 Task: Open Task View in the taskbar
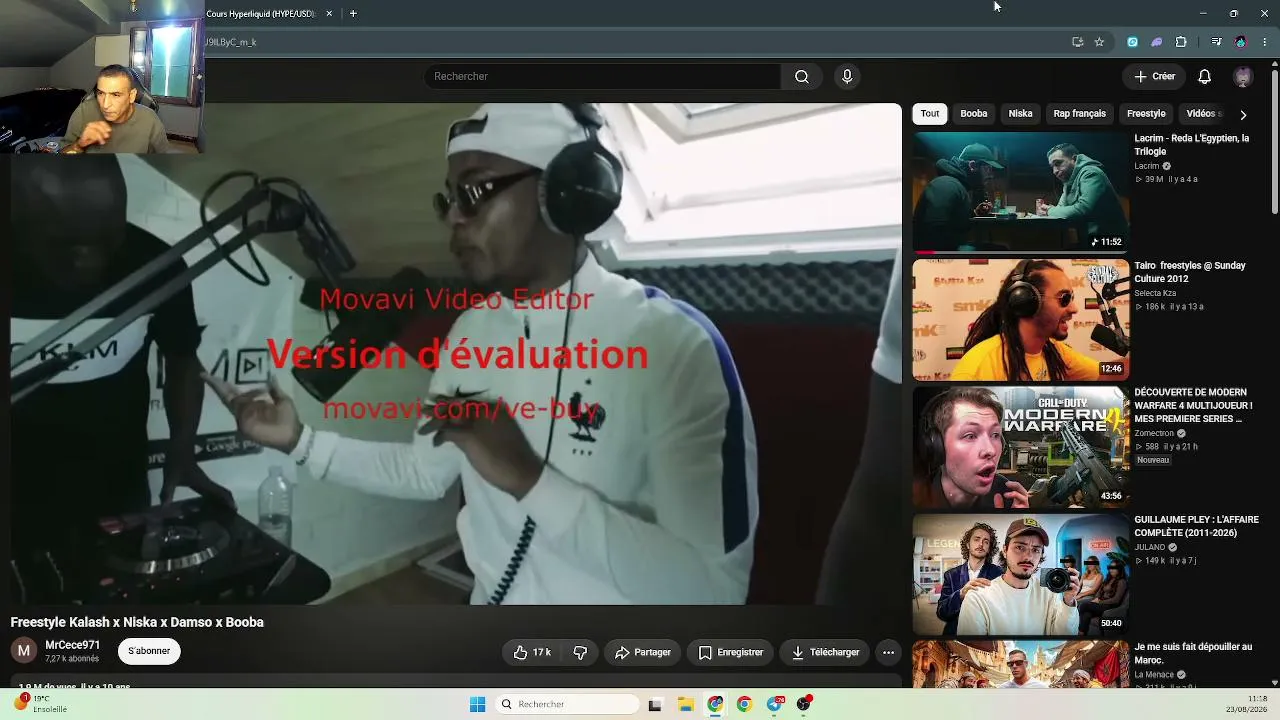pos(655,704)
